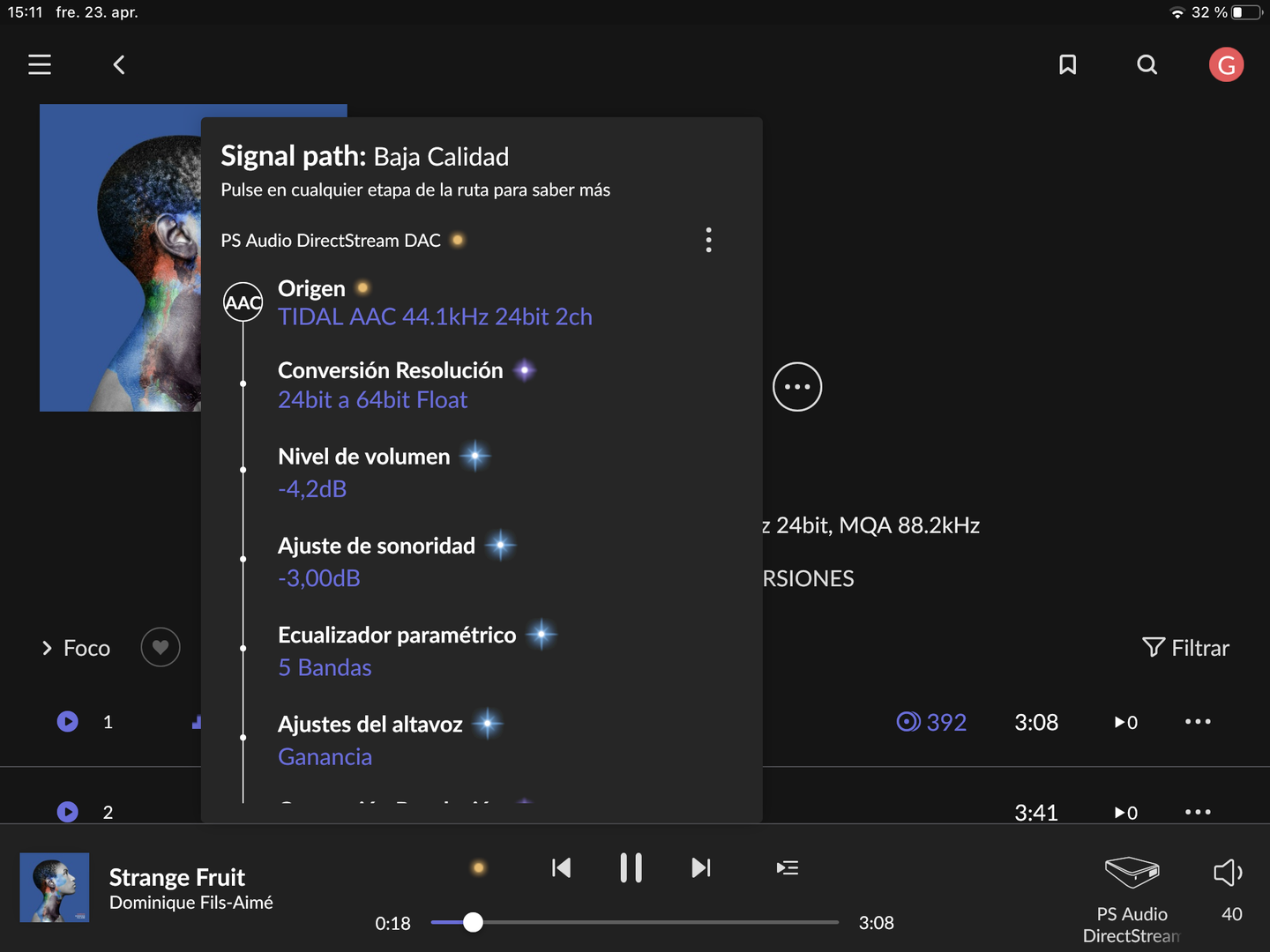The height and width of the screenshot is (952, 1270).
Task: Select the 24bit a 64bit Float stage
Action: pyautogui.click(x=372, y=400)
